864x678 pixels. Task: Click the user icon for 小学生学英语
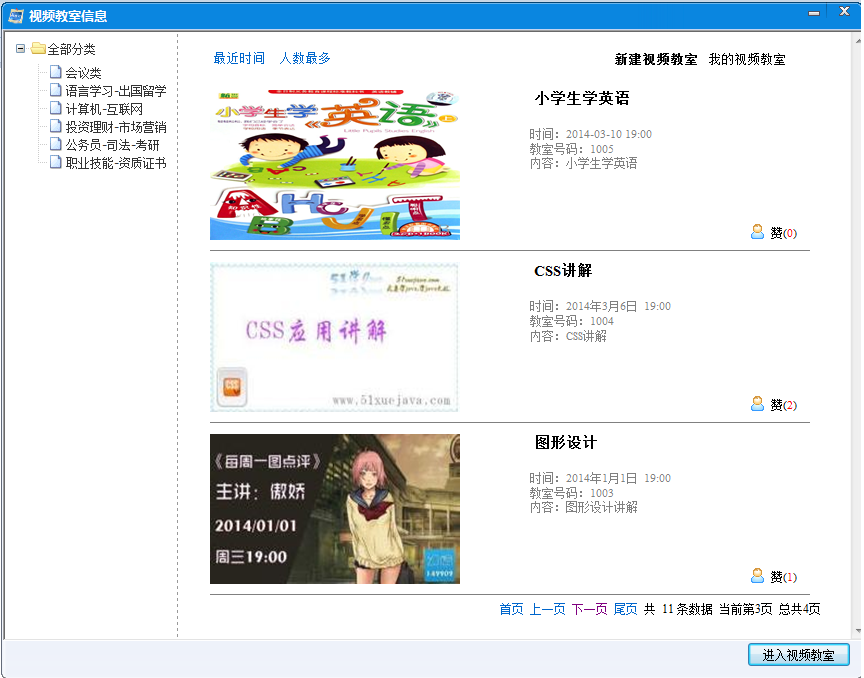pyautogui.click(x=757, y=232)
